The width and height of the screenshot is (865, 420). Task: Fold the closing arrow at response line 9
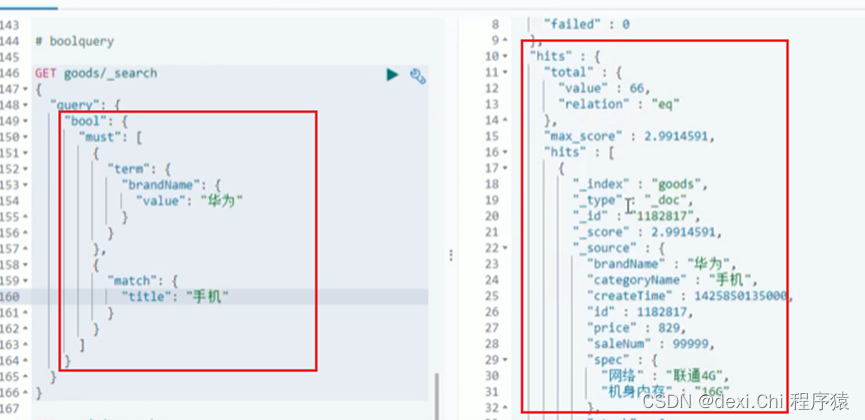pos(505,40)
